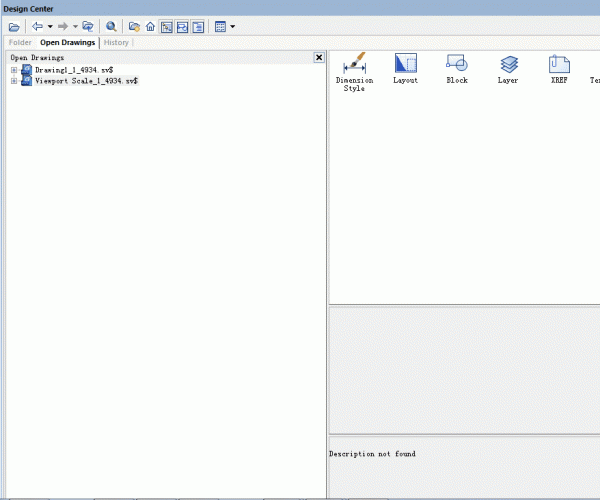Toggle the Description pane button

click(198, 27)
